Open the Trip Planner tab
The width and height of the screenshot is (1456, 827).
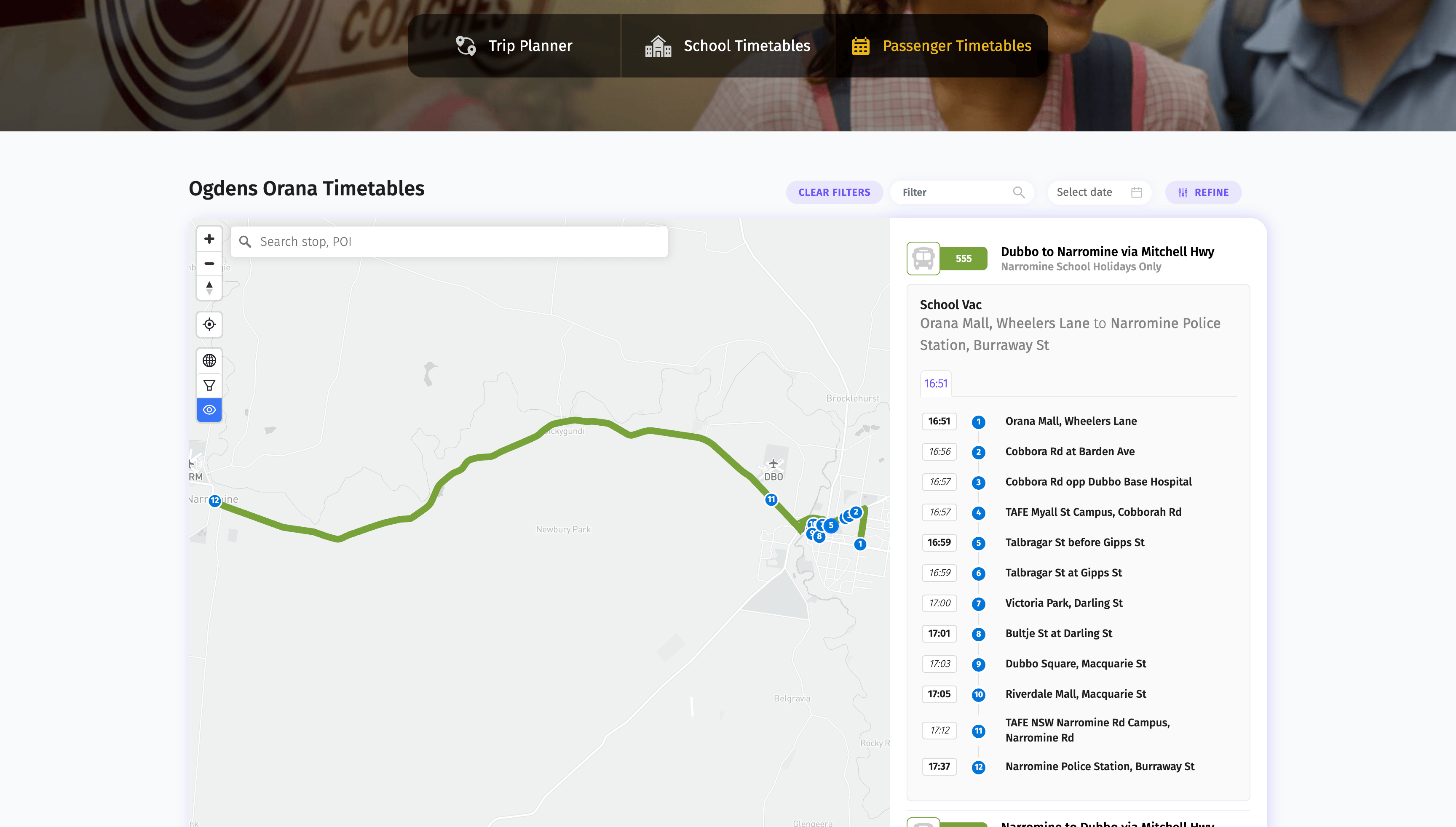pos(514,46)
